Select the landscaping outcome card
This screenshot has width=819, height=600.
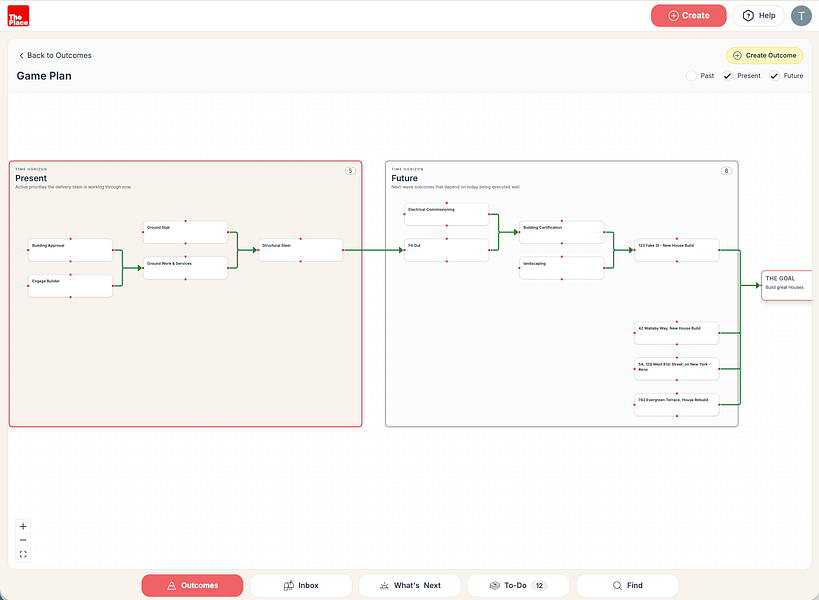pyautogui.click(x=561, y=268)
